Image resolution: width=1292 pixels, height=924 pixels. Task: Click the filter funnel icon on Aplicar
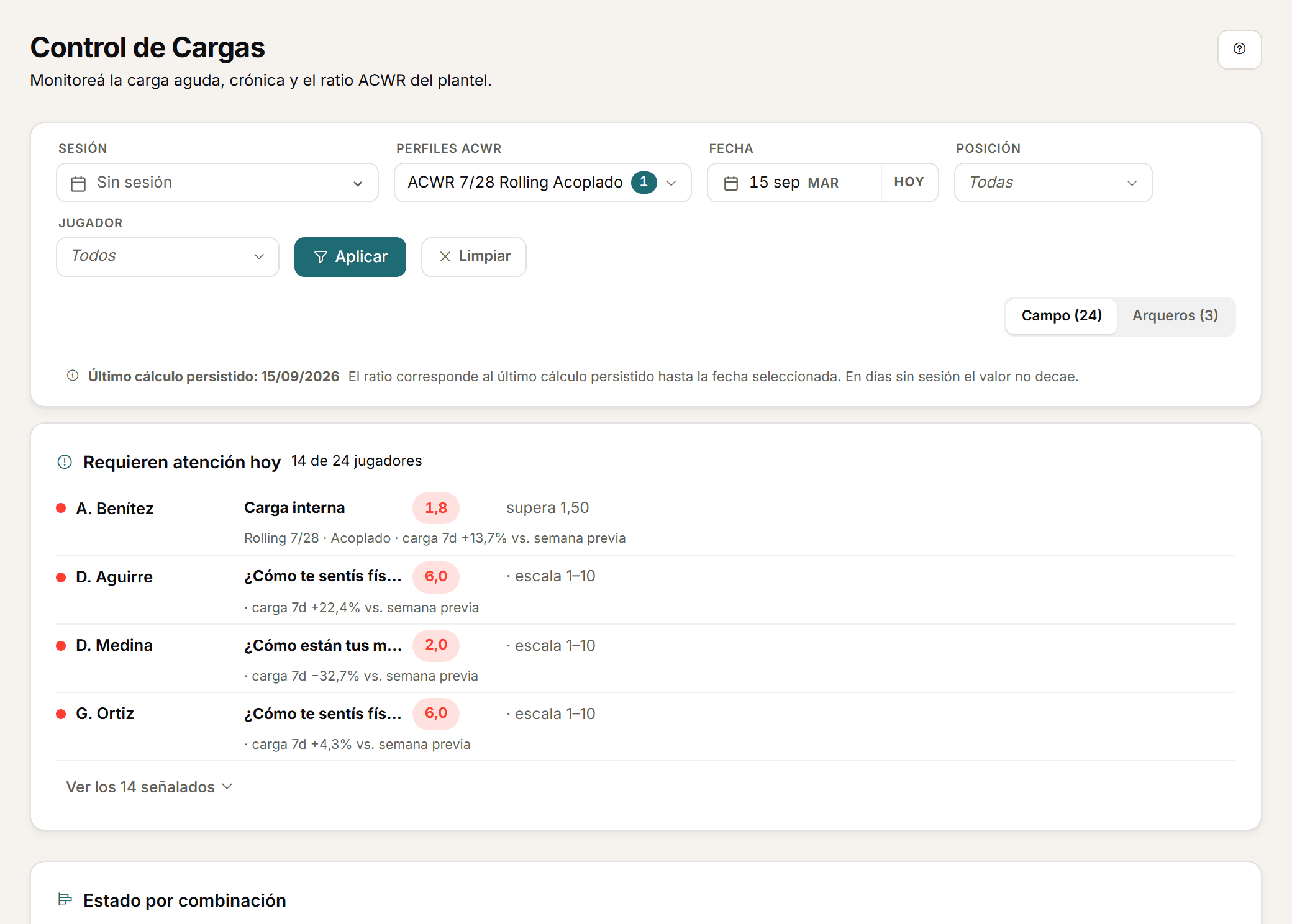click(x=321, y=257)
